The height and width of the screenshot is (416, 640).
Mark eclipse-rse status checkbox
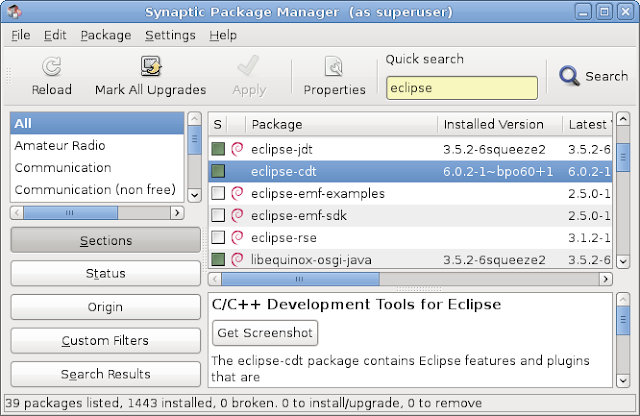pyautogui.click(x=218, y=237)
